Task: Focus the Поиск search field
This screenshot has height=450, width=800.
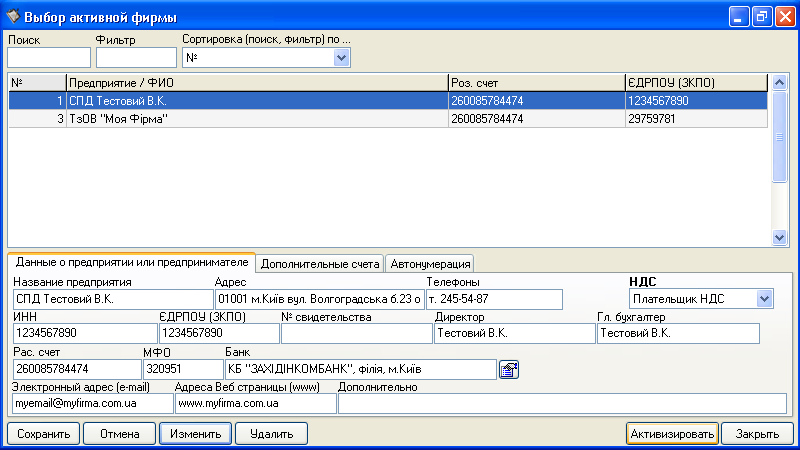Action: (48, 58)
